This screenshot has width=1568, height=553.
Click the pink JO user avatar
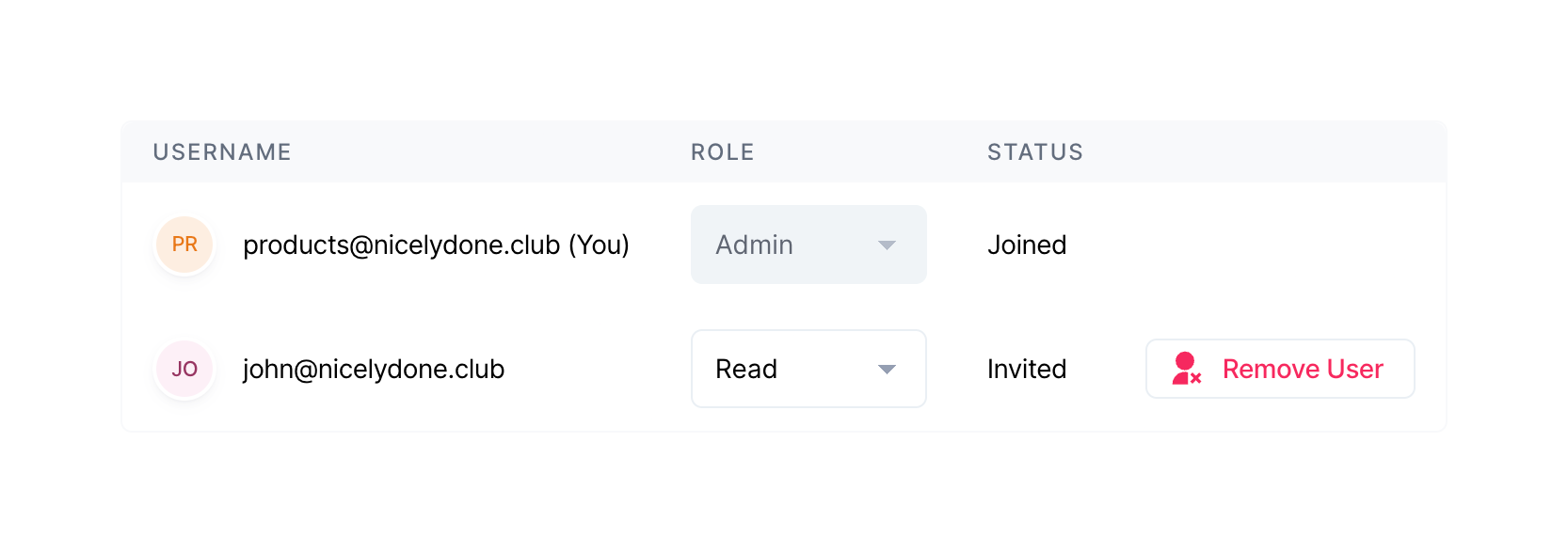click(184, 369)
